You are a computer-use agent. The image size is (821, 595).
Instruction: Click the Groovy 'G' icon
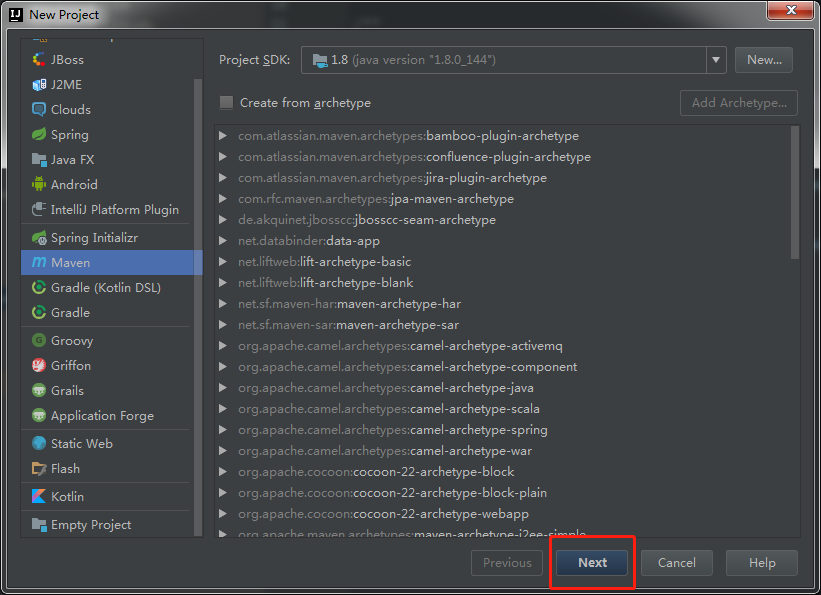click(39, 340)
